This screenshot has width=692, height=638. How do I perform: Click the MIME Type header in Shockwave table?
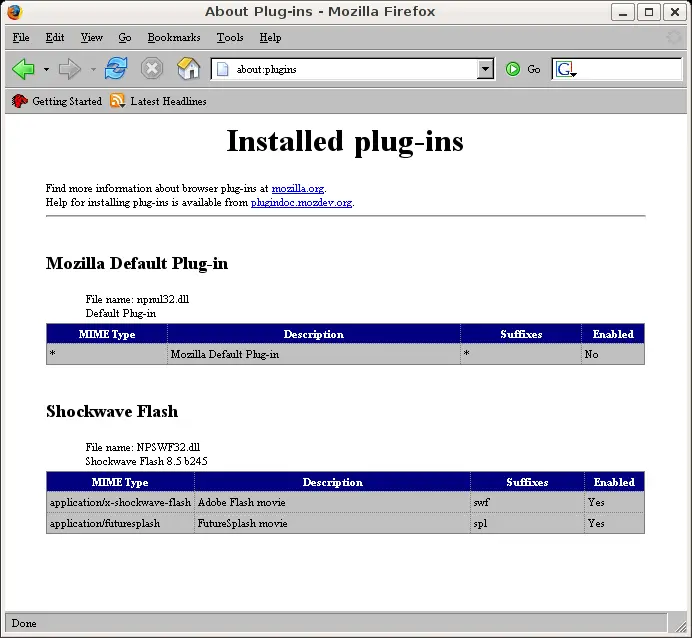[120, 482]
